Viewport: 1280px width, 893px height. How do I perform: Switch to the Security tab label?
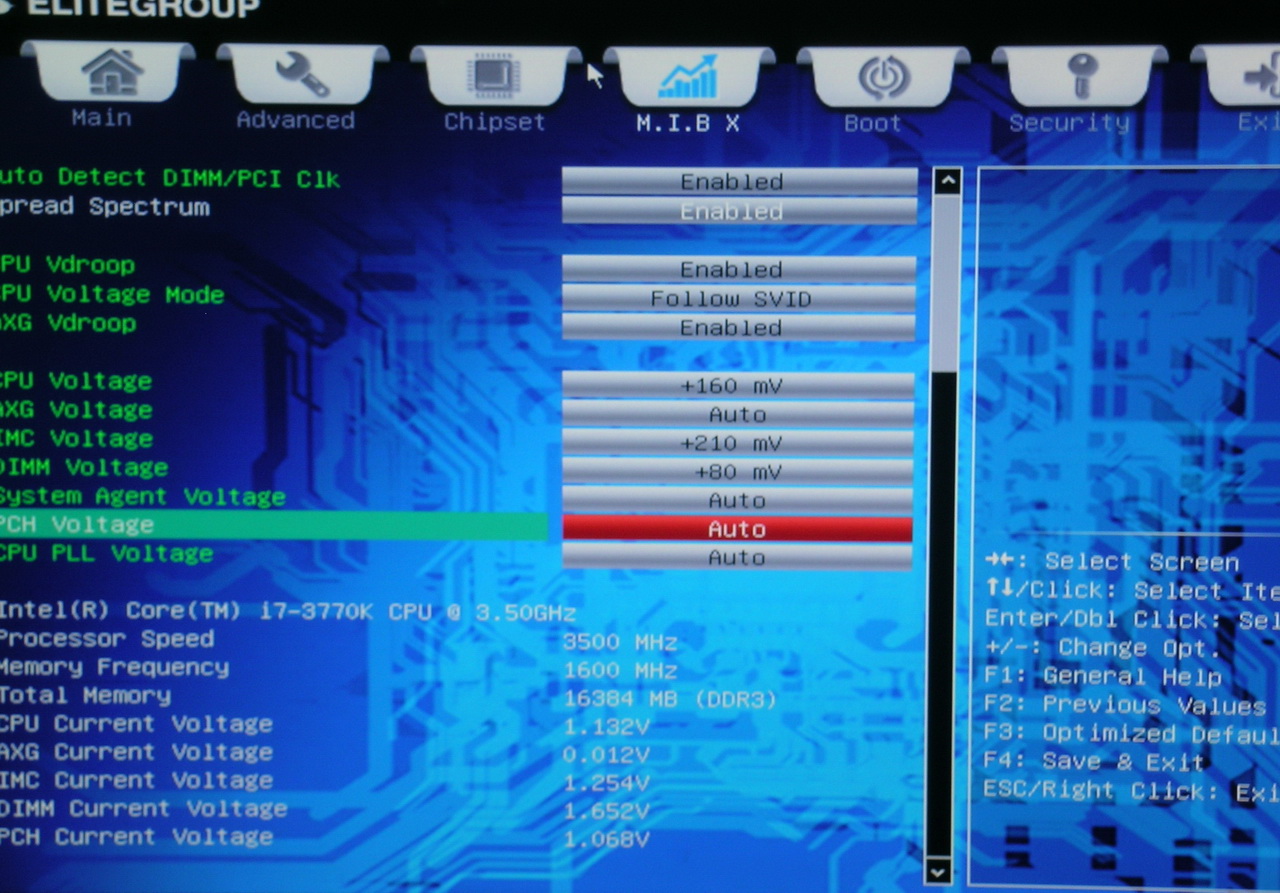point(1069,123)
